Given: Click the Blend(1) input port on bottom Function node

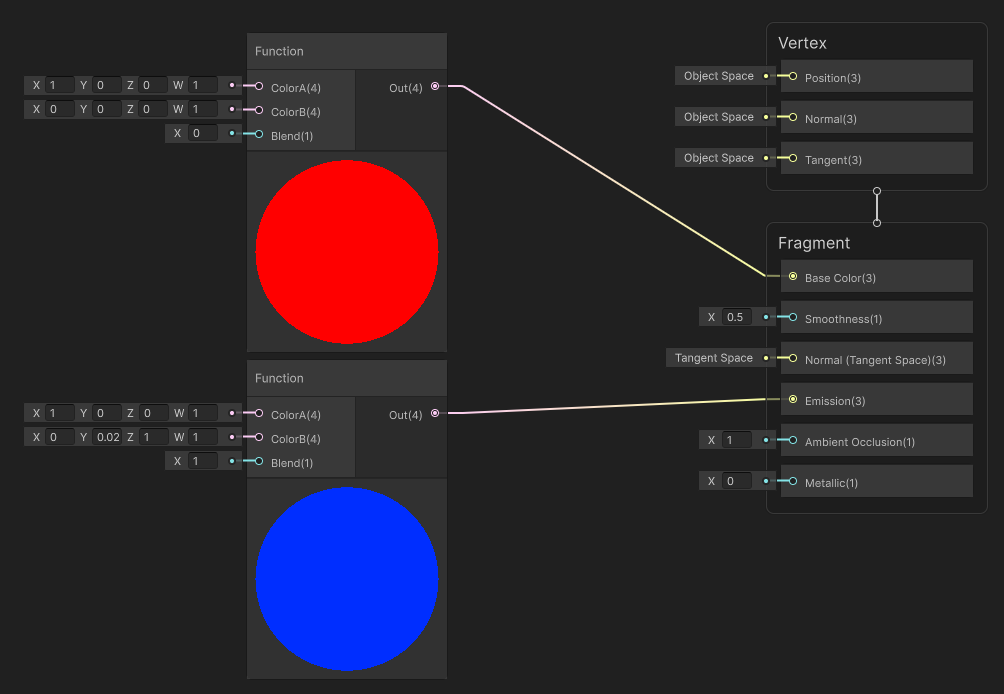Looking at the screenshot, I should [259, 461].
